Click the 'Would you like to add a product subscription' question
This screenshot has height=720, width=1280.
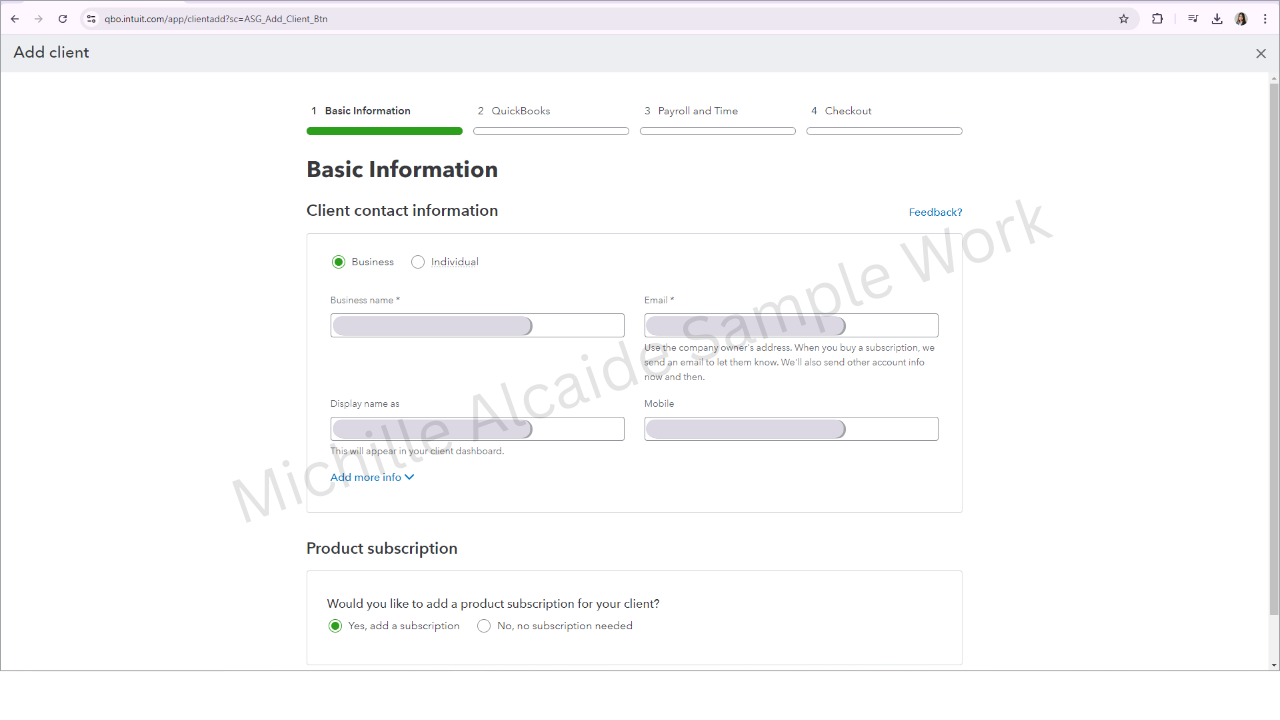pos(493,604)
